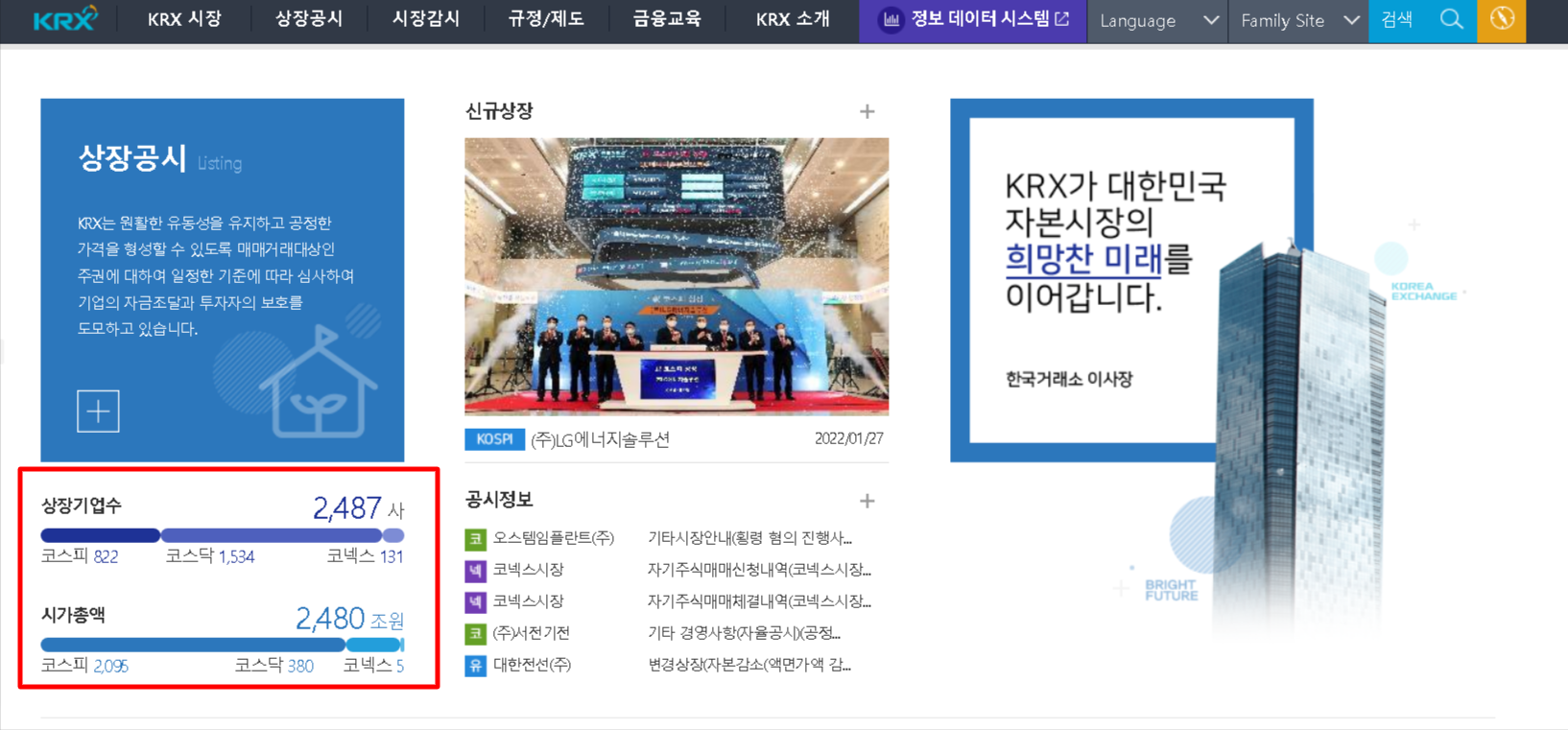Screen dimensions: 1568x730
Task: Click purple 넥 icon in 자기주식매매신청내역 row
Action: coord(475,571)
